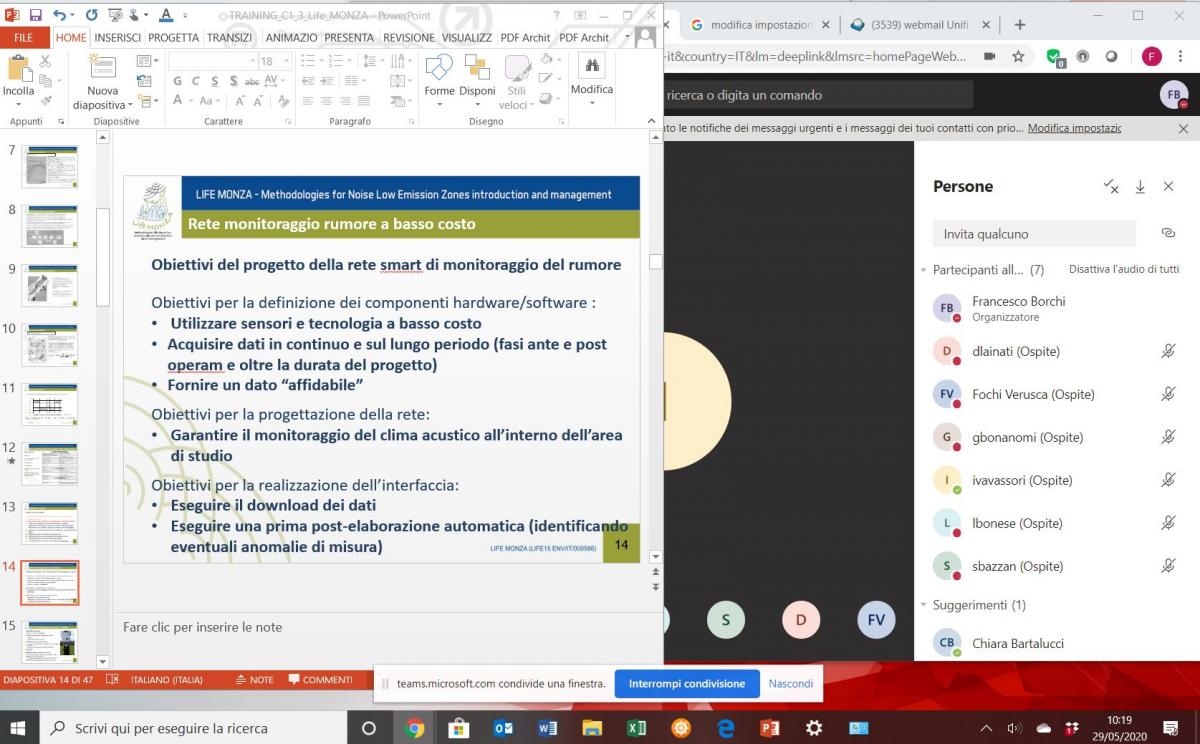
Task: Switch to the INSERISCI ribbon tab
Action: (118, 38)
